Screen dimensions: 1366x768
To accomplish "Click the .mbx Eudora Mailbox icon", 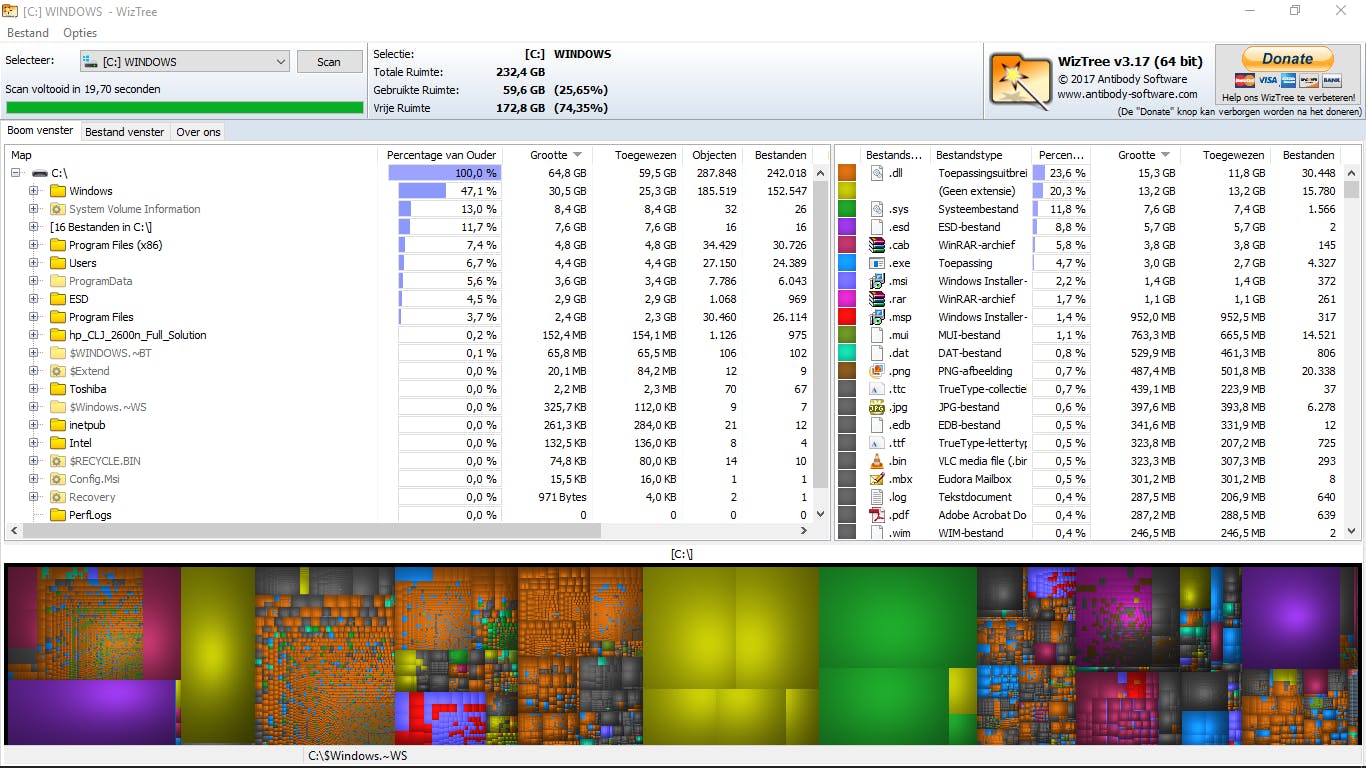I will click(x=877, y=479).
